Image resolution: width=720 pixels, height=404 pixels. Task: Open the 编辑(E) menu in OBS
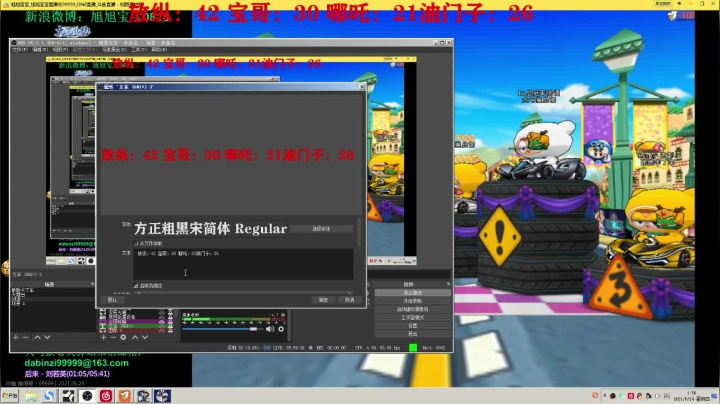pos(40,50)
